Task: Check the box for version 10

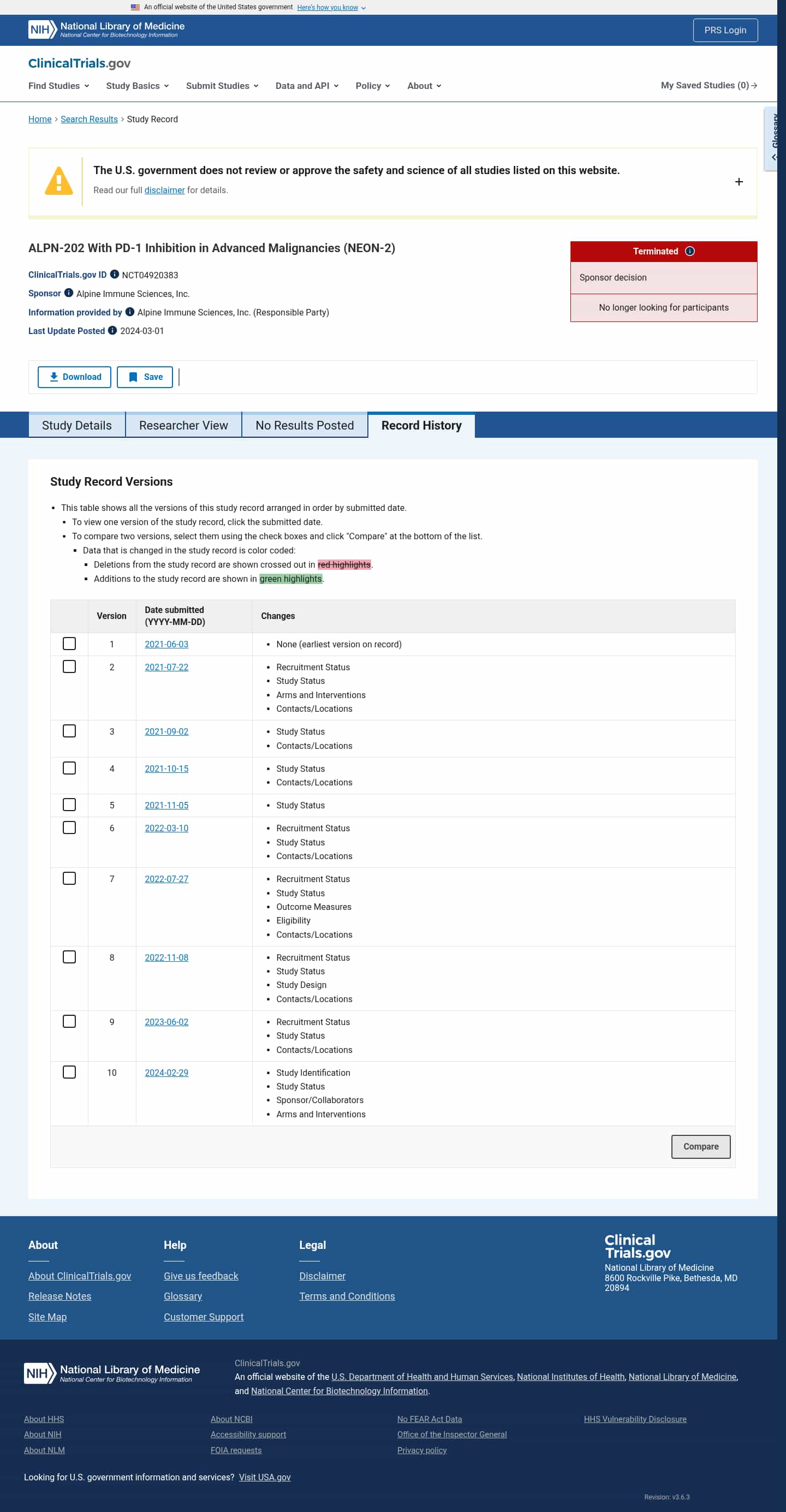Action: [69, 1073]
